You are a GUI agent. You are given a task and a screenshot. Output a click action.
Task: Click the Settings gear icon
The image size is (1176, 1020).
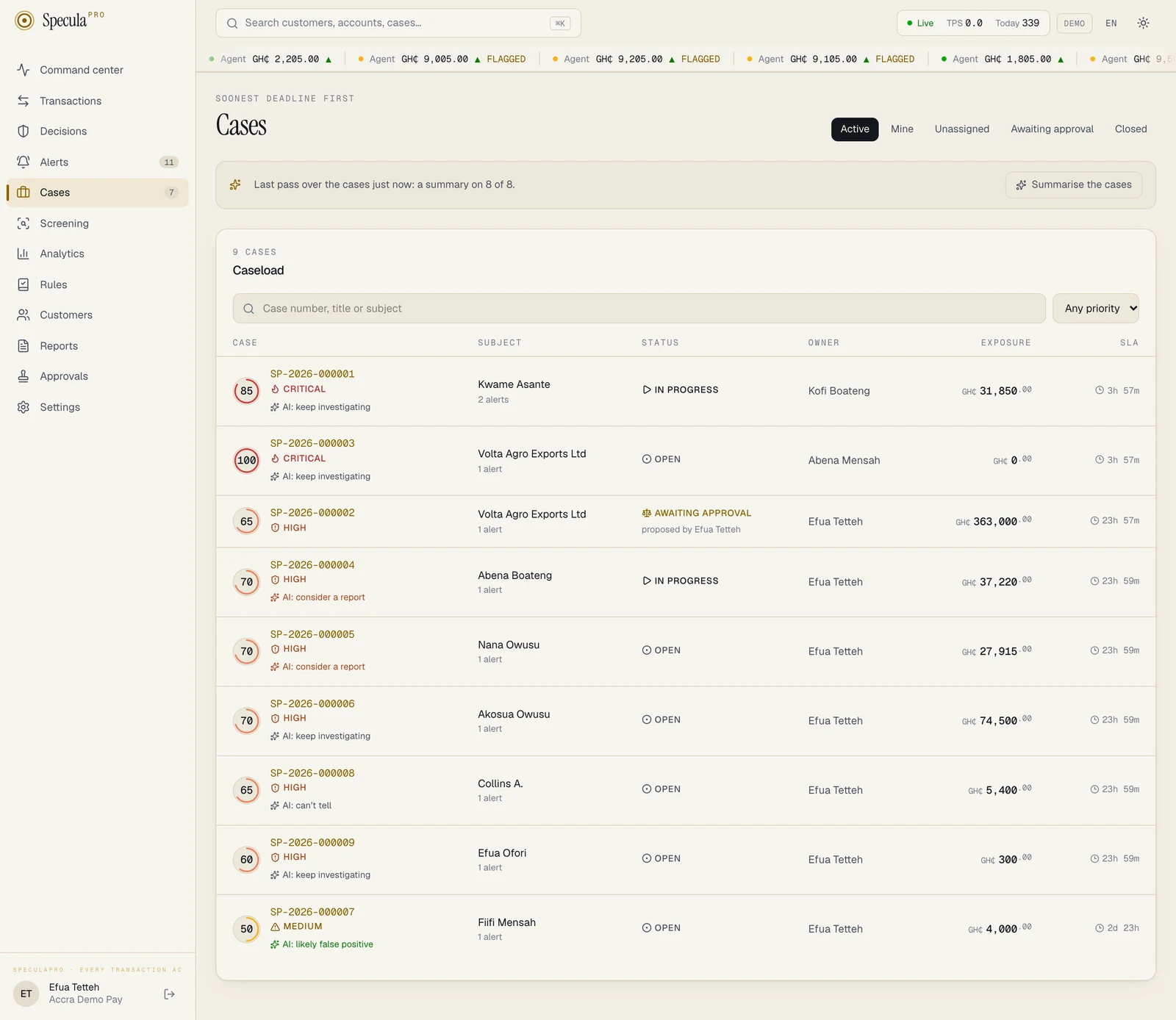coord(24,407)
